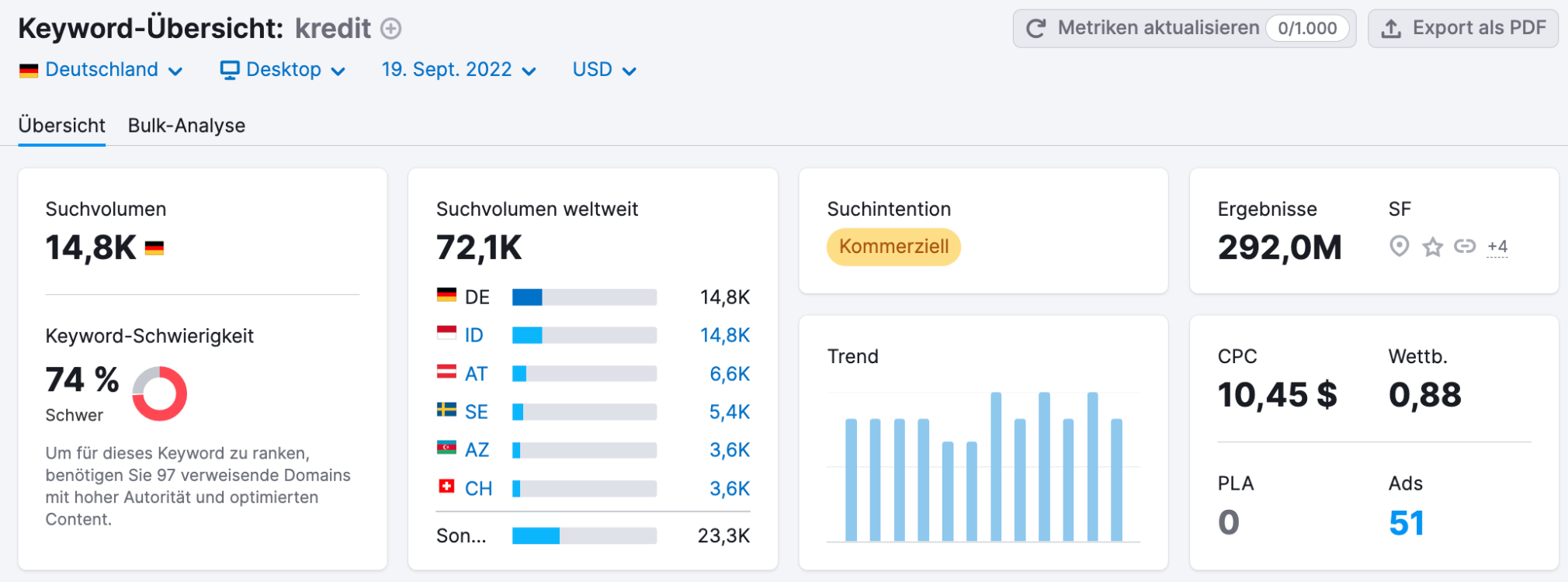
Task: Click the 10,45 $ CPC value
Action: pos(1278,395)
